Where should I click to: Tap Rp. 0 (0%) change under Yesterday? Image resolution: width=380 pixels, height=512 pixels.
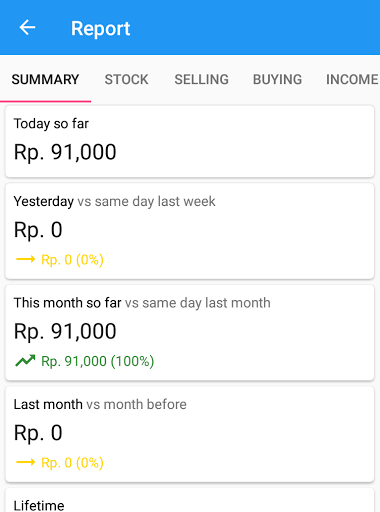click(x=72, y=260)
